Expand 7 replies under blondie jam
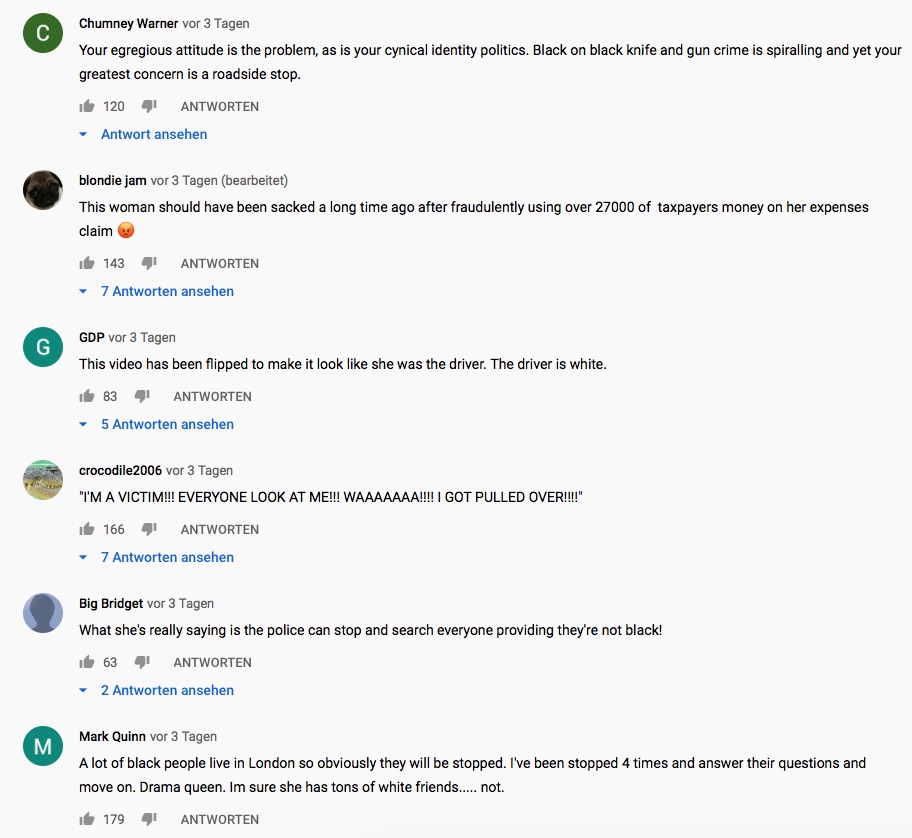Screen dimensions: 912x838 click(x=166, y=291)
